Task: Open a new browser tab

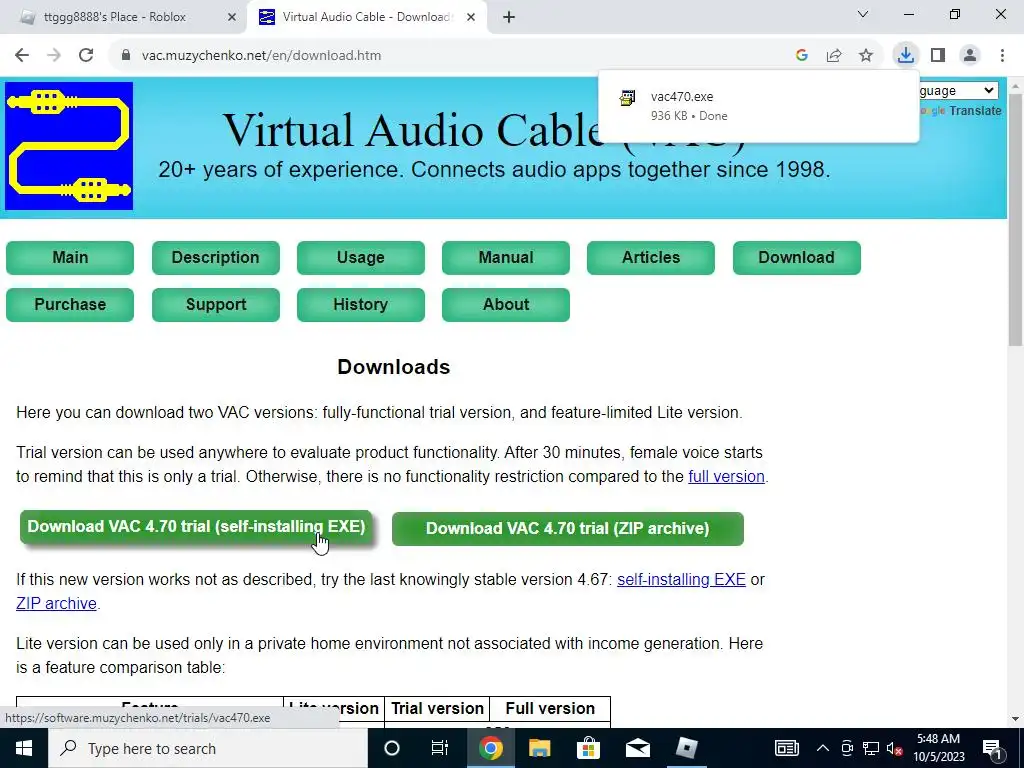Action: [x=509, y=18]
